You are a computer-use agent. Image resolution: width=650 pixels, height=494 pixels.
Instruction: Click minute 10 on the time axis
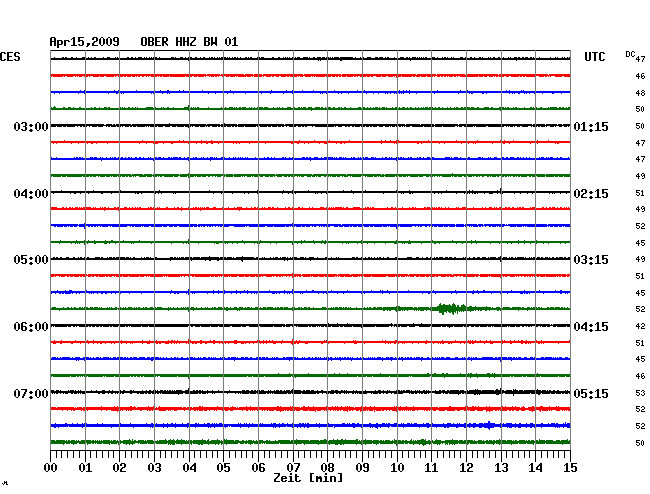397,468
